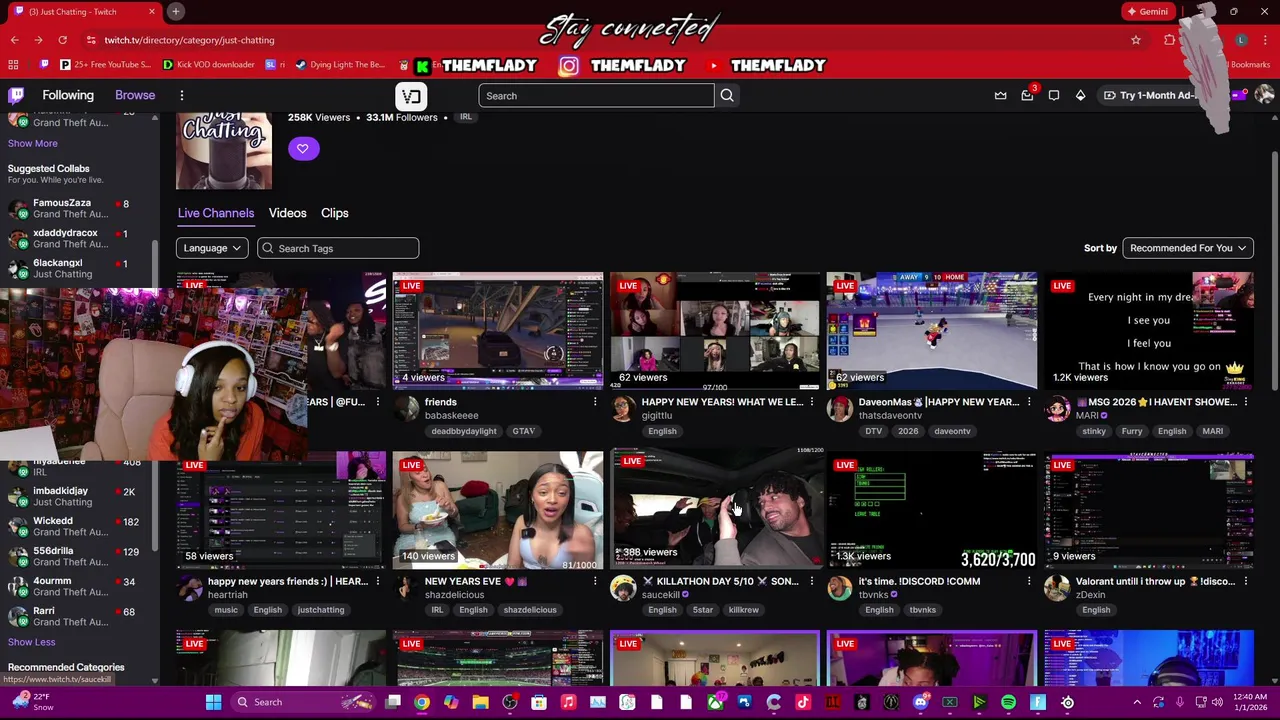
Task: Open shazdelicious NEW YEARS EVE thumbnail
Action: click(498, 509)
